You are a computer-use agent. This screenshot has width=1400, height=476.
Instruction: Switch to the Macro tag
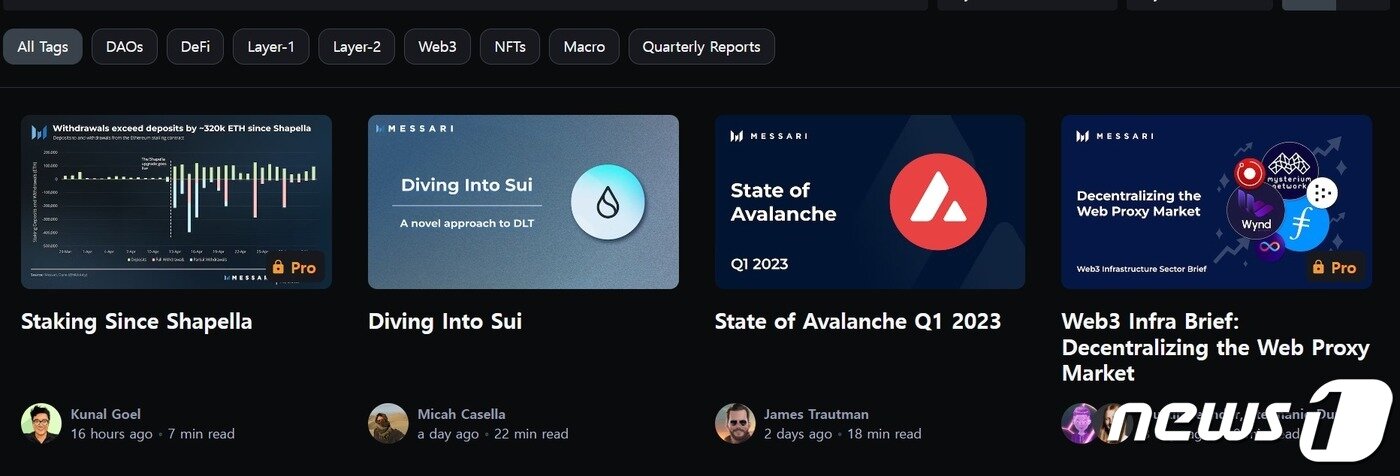(584, 47)
